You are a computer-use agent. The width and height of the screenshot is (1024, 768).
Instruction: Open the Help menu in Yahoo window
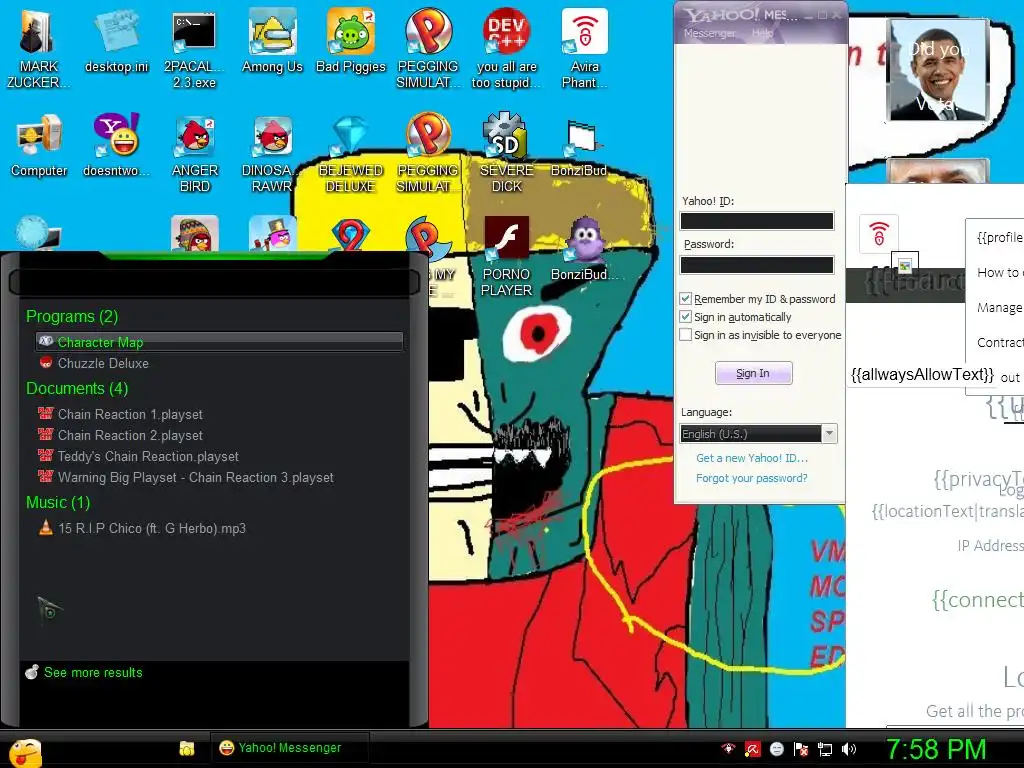[x=762, y=33]
